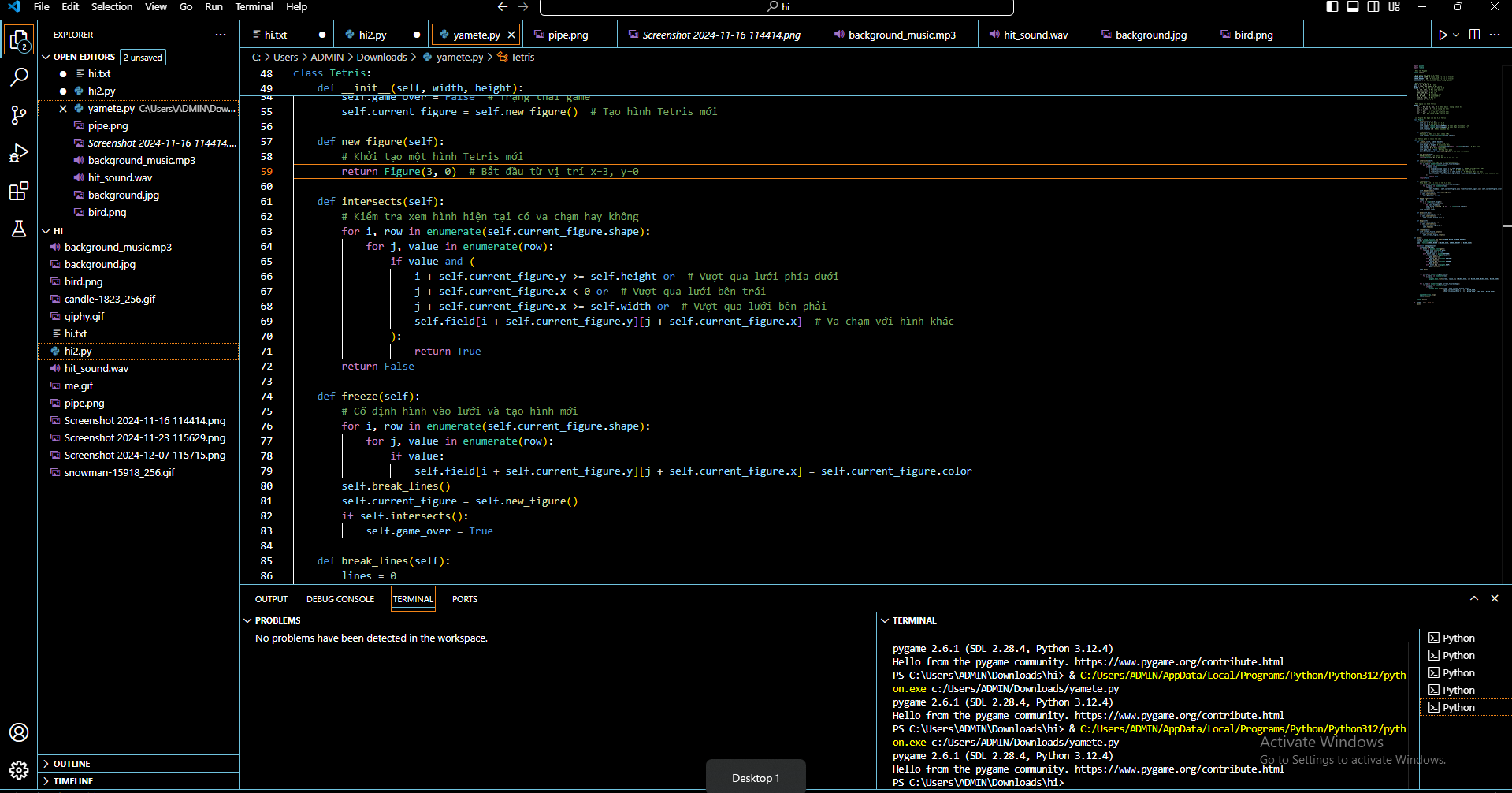This screenshot has width=1512, height=793.
Task: Click the command center search box
Action: (776, 7)
